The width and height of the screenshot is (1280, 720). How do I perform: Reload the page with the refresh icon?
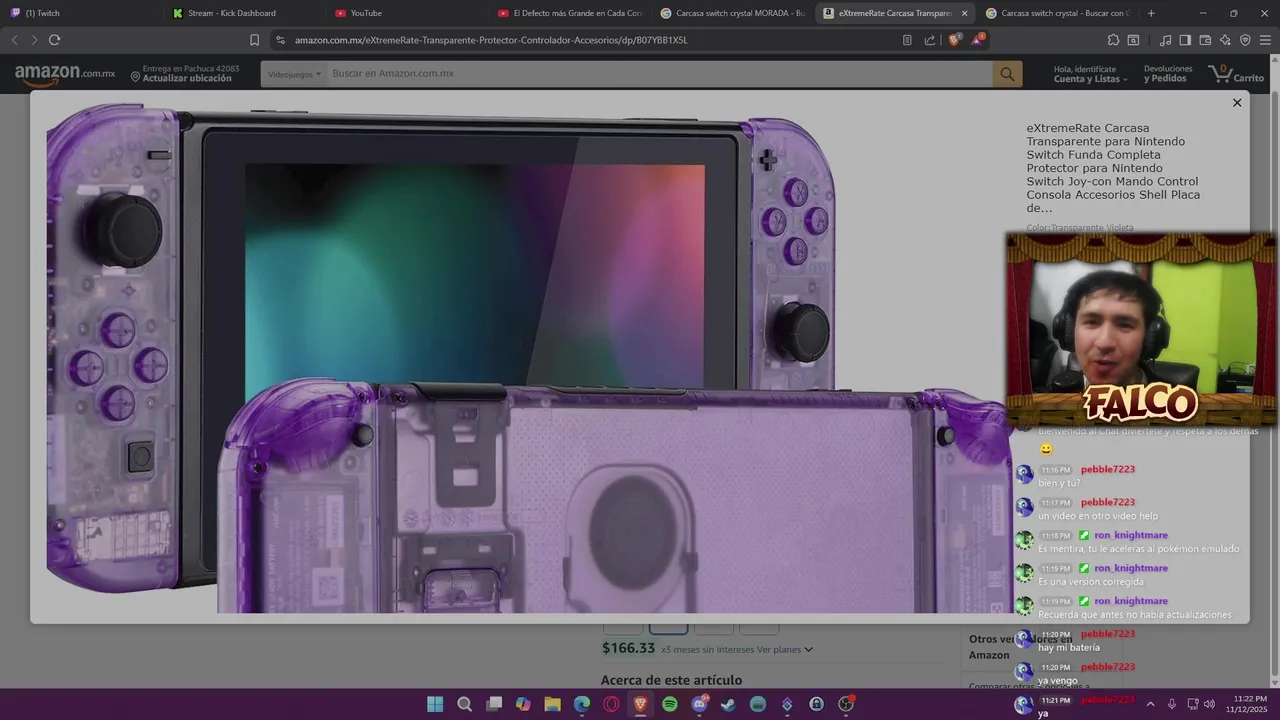(54, 40)
